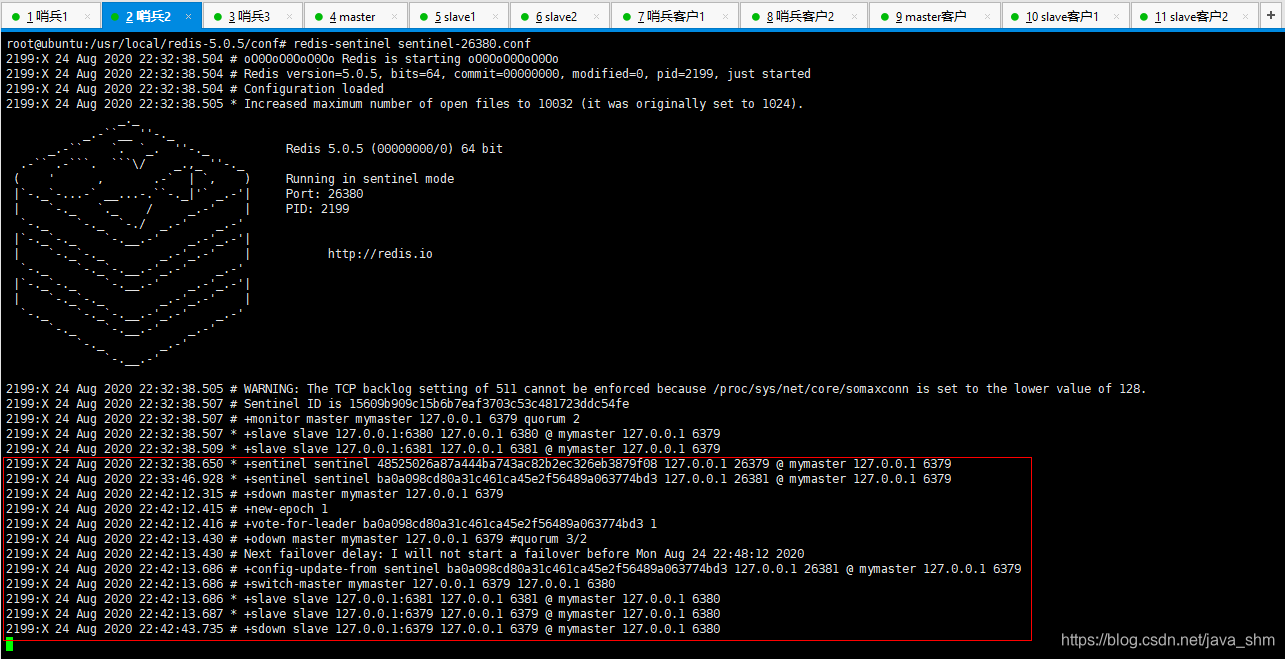Click the 'PID: 2199' text

click(x=317, y=209)
